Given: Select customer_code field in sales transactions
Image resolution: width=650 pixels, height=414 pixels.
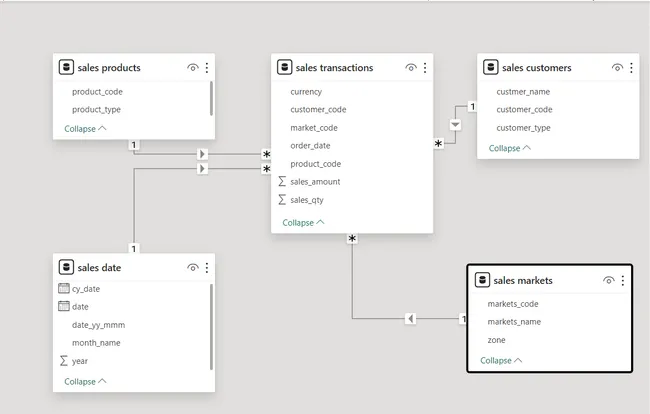Looking at the screenshot, I should click(x=318, y=109).
